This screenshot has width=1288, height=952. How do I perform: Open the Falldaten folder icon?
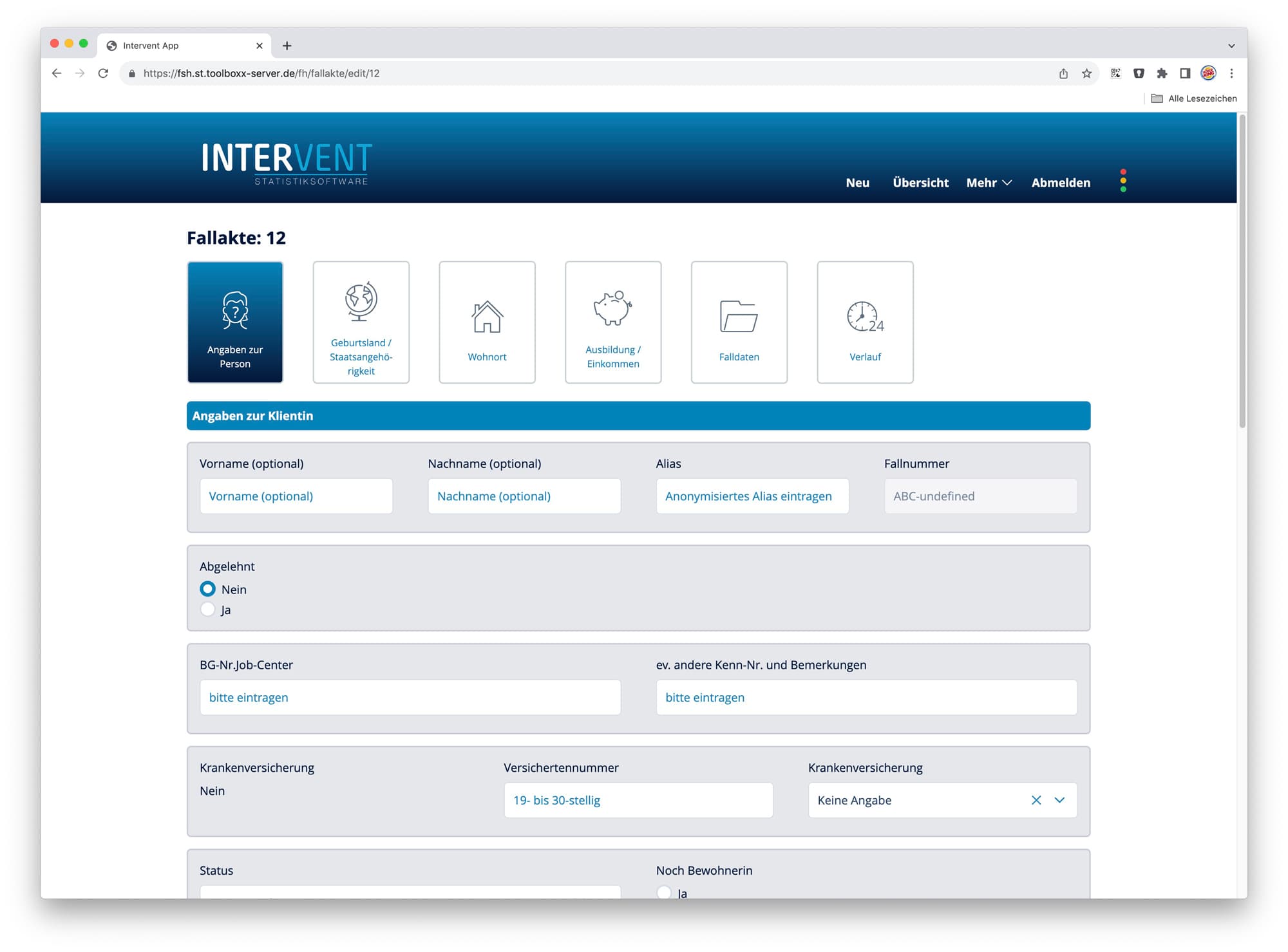coord(739,315)
